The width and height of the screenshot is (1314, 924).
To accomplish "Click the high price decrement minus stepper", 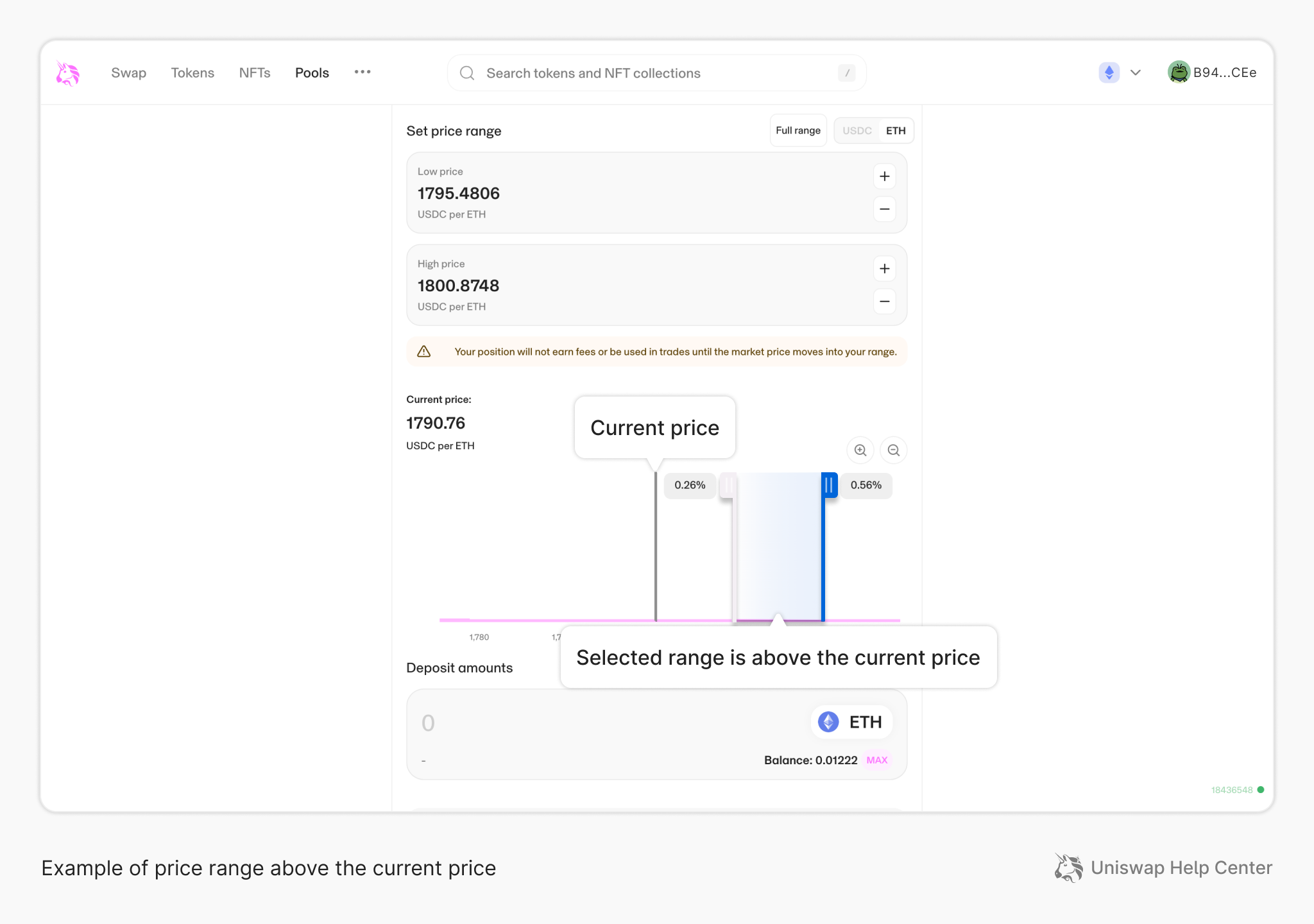I will coord(884,301).
